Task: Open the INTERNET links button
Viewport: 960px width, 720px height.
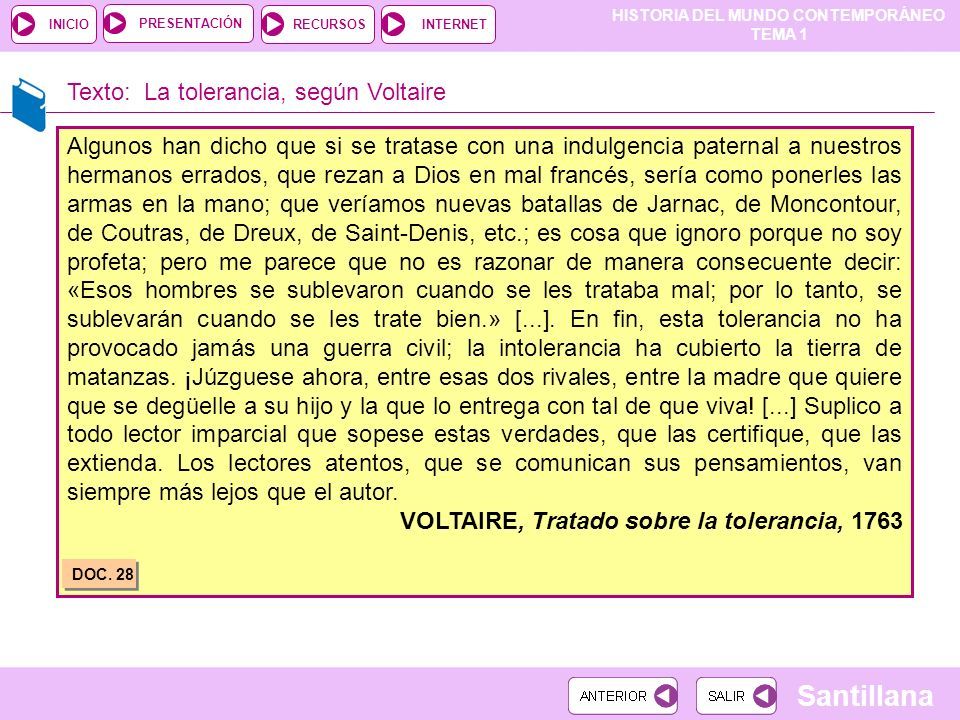Action: coord(438,24)
